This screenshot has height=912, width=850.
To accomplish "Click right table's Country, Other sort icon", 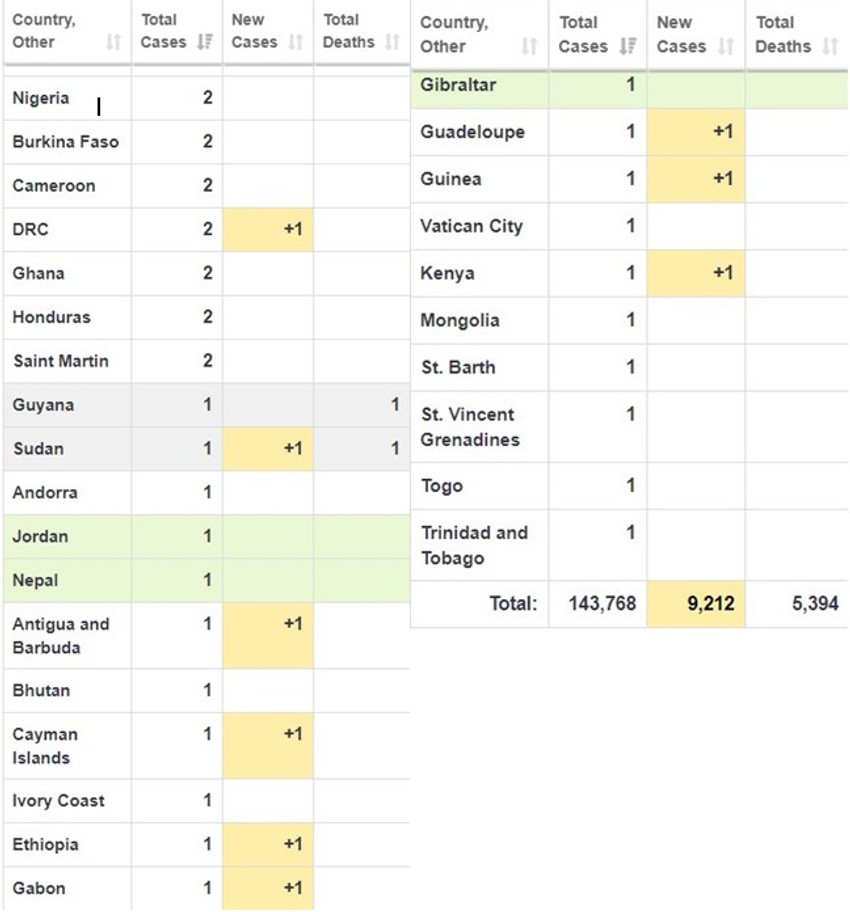I will pos(529,46).
